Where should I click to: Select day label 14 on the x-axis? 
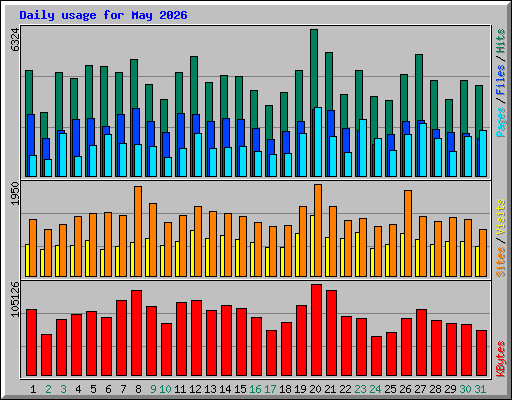[225, 389]
